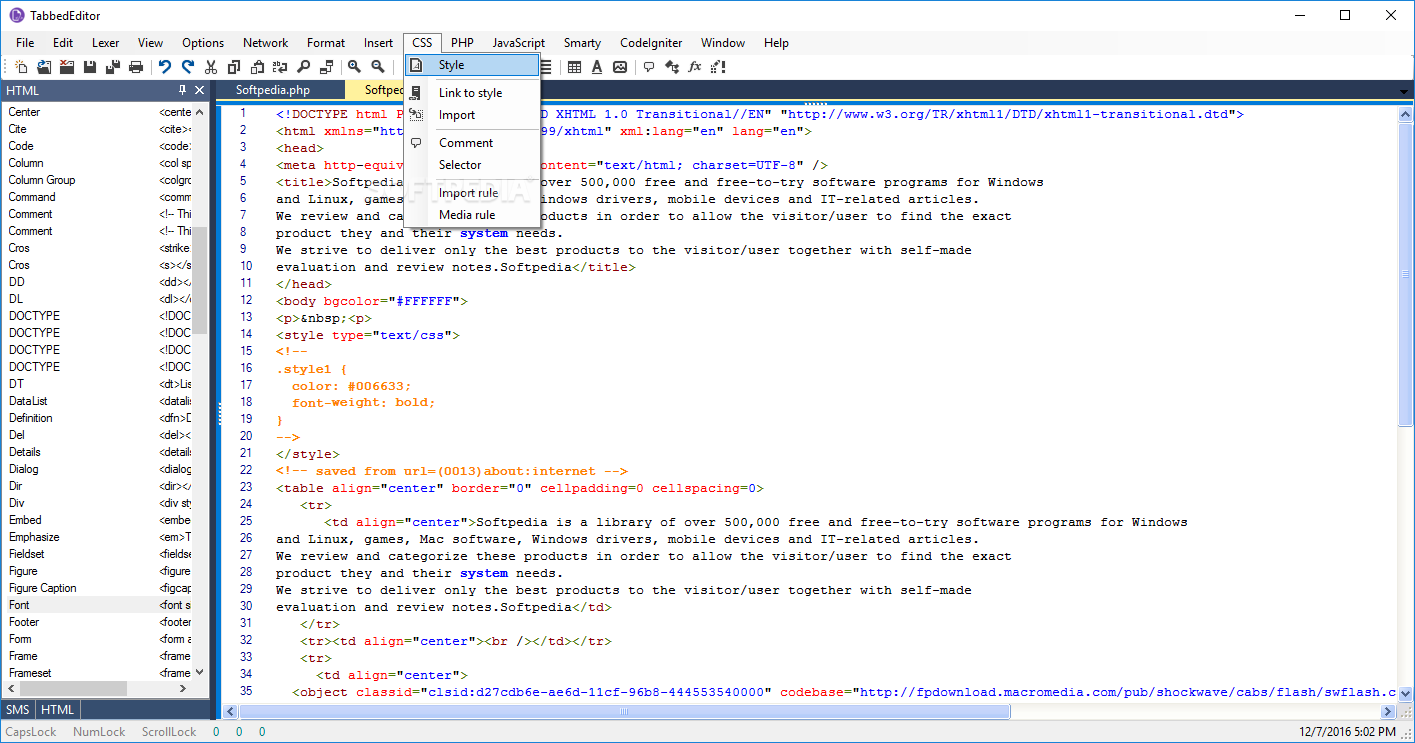
Task: Open the Window menu
Action: pyautogui.click(x=722, y=43)
